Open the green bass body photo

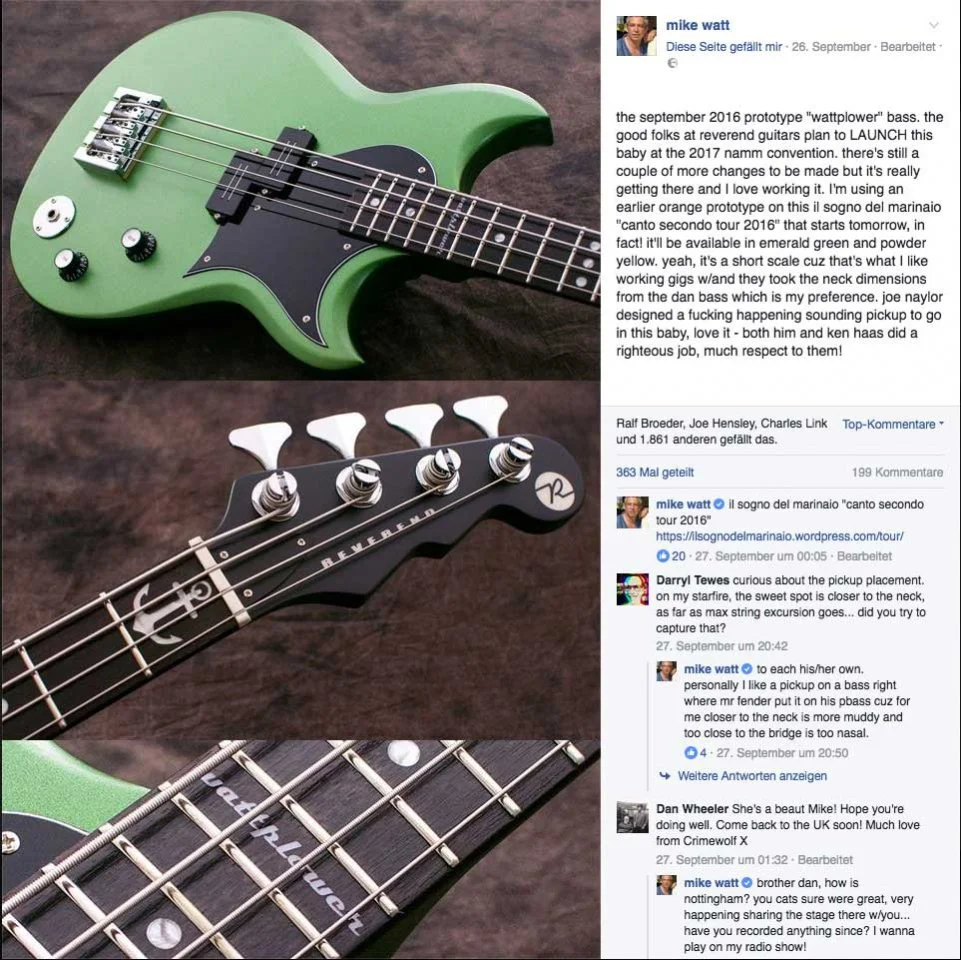click(300, 189)
